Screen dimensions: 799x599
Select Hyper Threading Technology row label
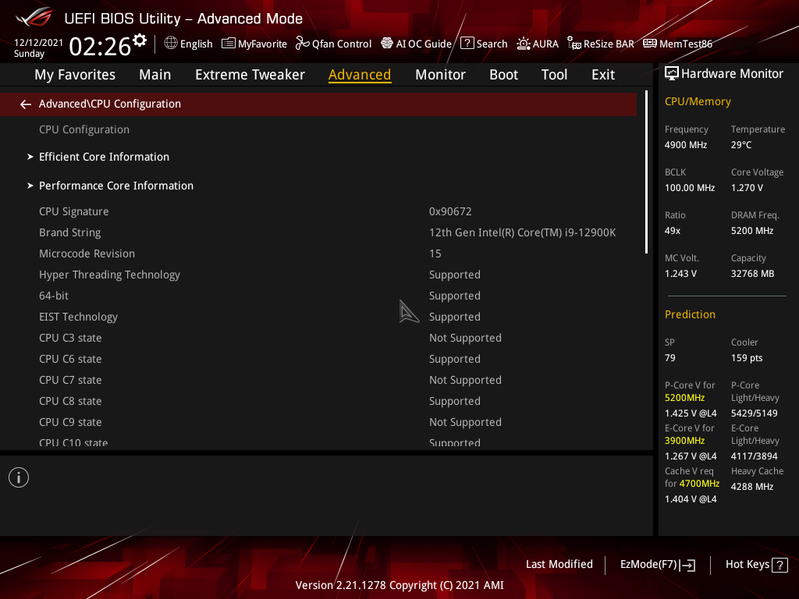coord(110,275)
